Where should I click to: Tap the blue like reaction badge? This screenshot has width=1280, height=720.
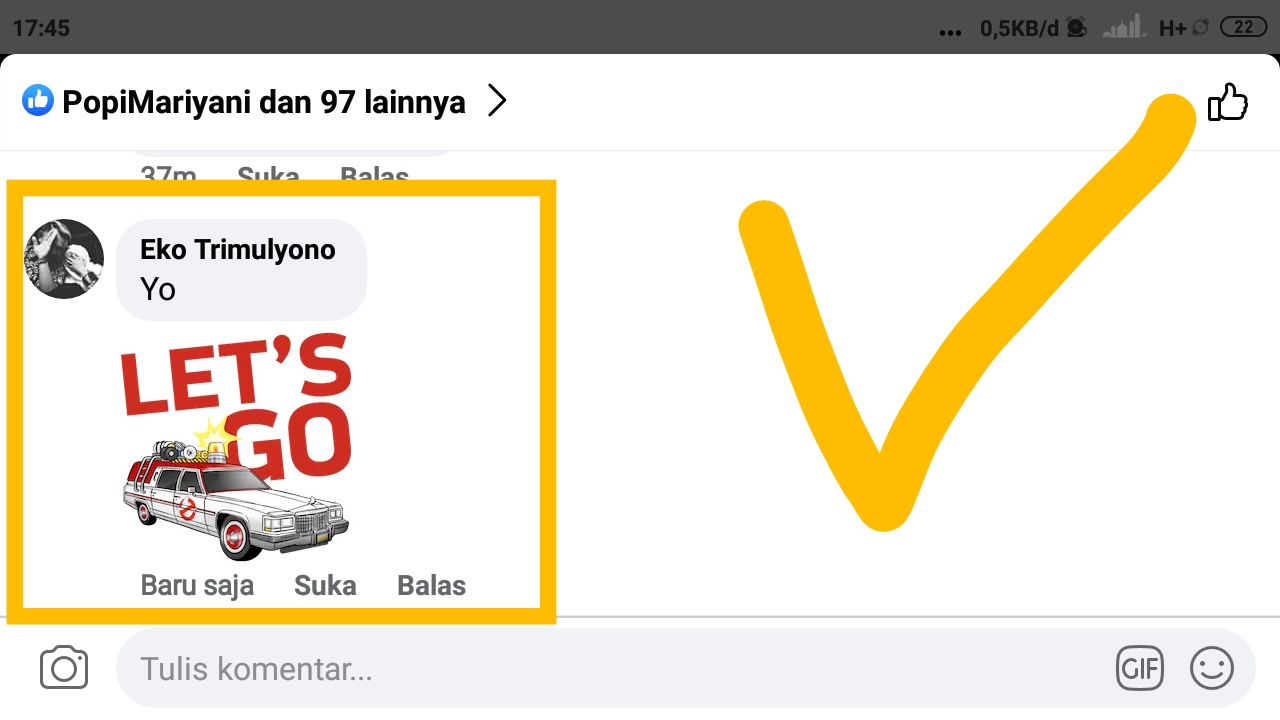38,100
